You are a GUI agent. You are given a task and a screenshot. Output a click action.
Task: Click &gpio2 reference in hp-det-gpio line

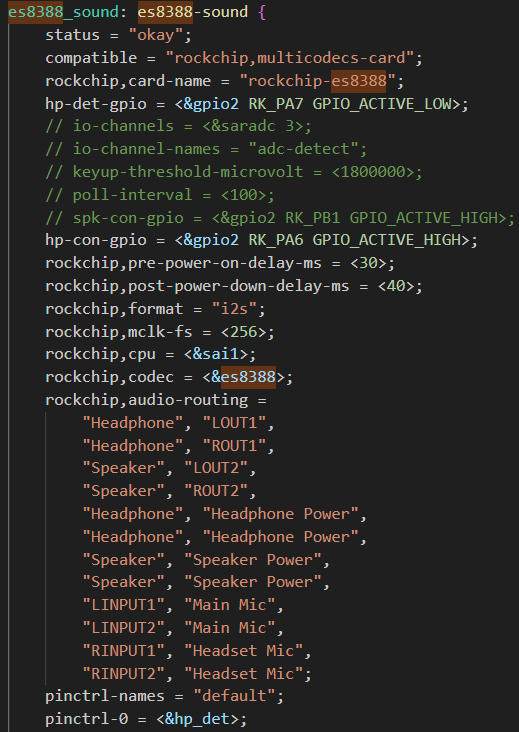211,104
